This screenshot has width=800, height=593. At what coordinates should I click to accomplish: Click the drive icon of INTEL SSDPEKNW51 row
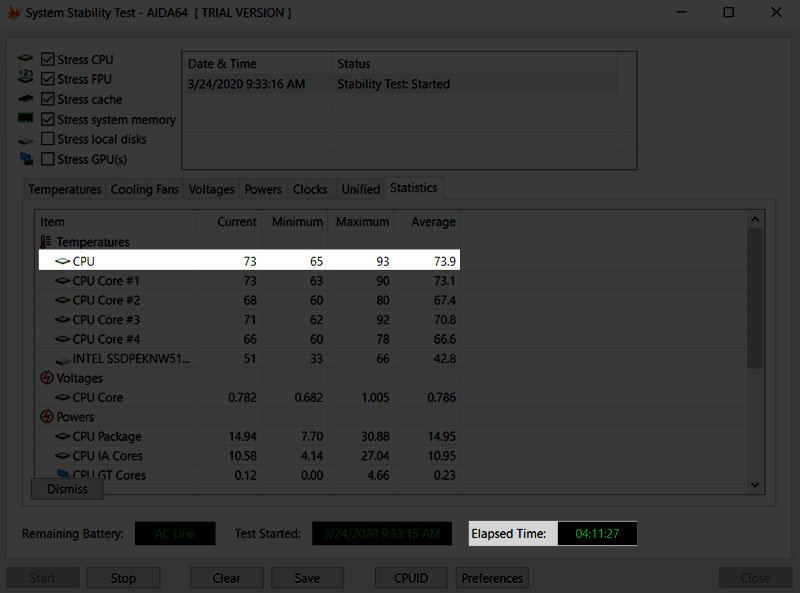(x=63, y=361)
